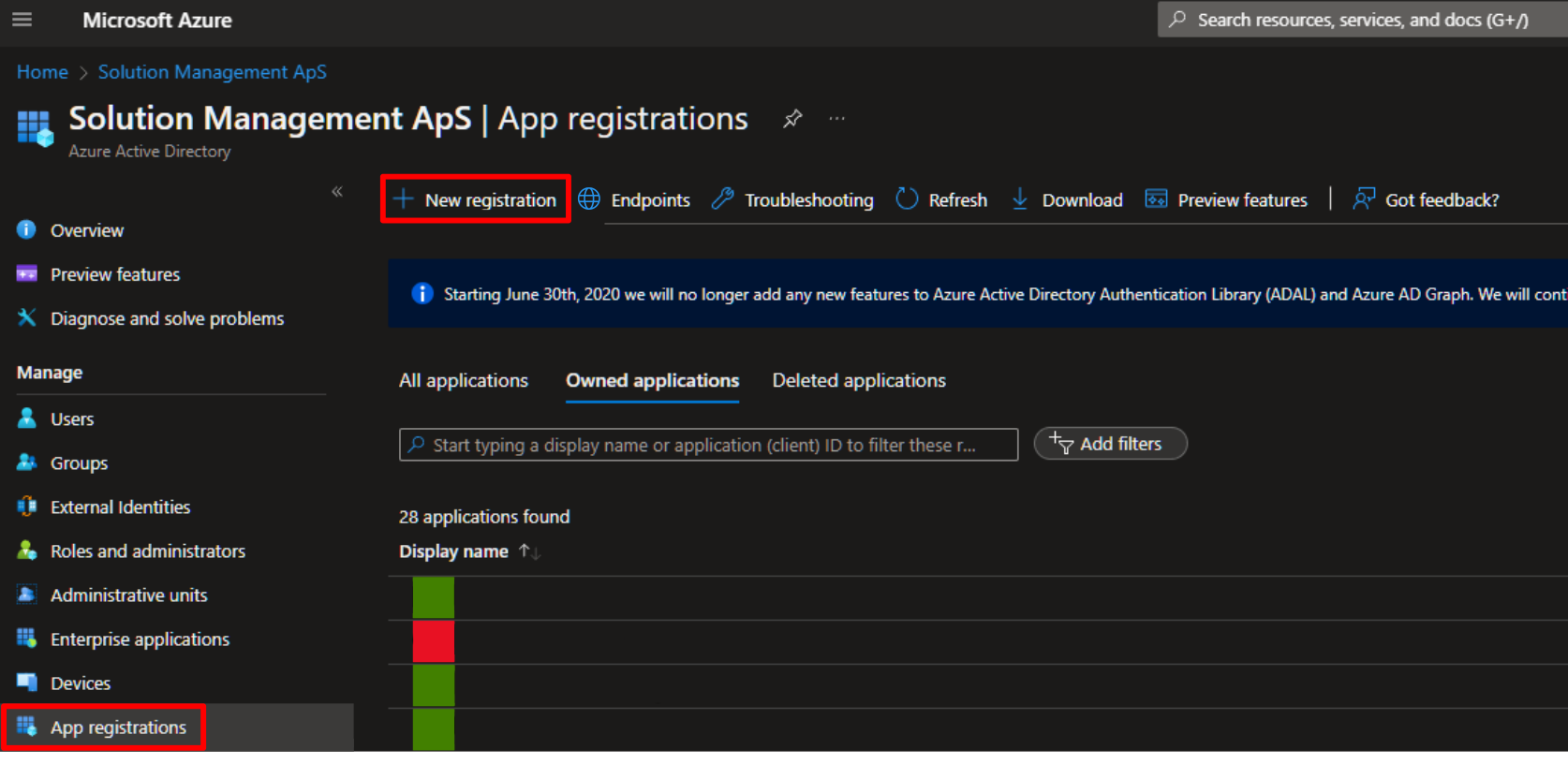Open External Identities
The width and height of the screenshot is (1568, 764).
tap(120, 507)
